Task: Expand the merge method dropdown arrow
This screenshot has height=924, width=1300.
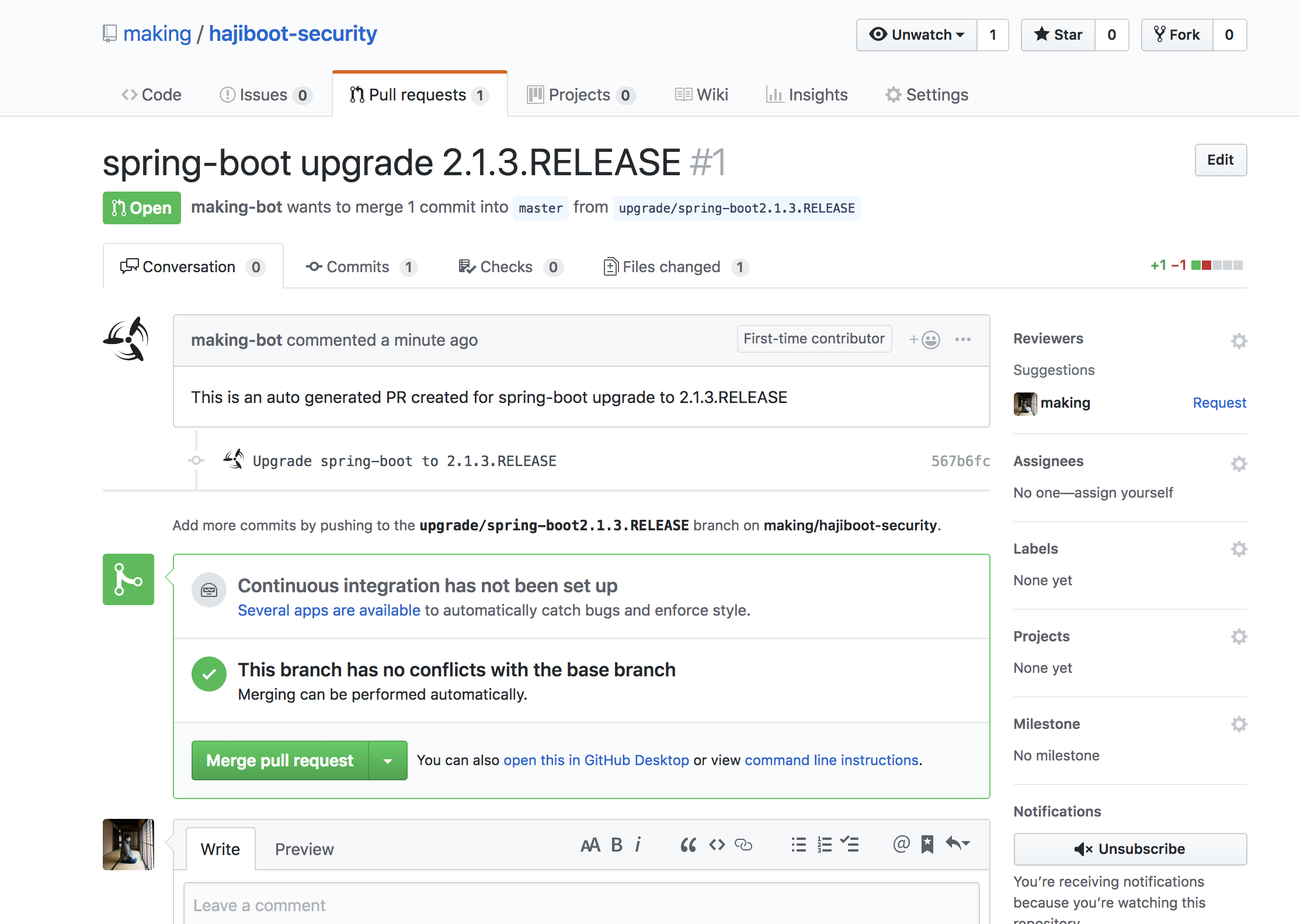Action: [x=388, y=760]
